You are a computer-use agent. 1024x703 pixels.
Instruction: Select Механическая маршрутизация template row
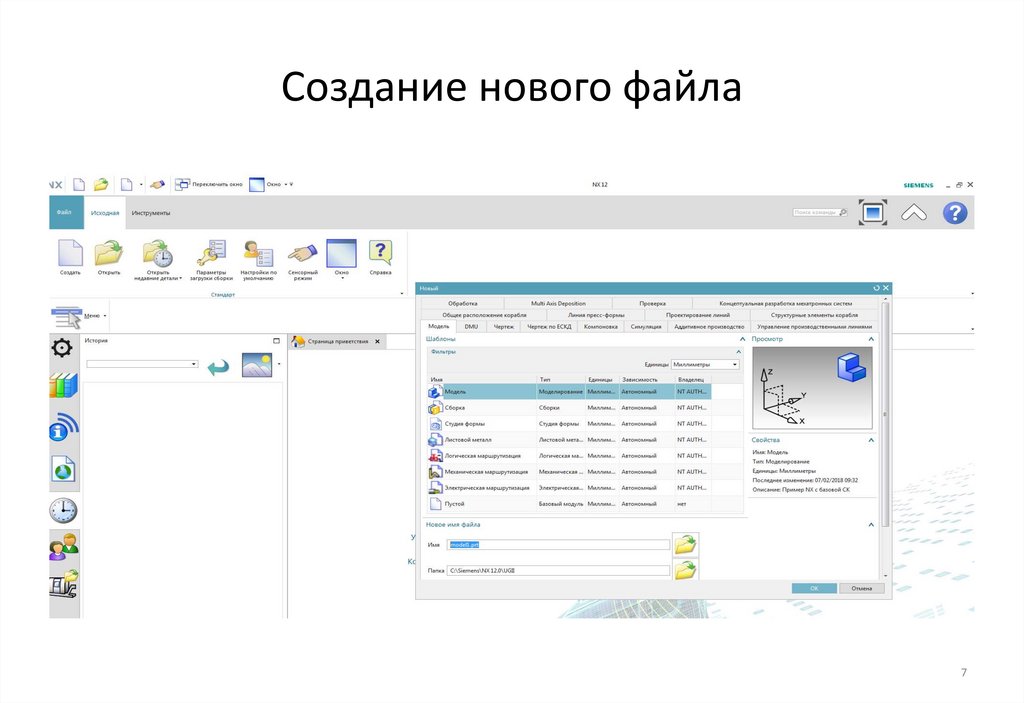tap(585, 472)
